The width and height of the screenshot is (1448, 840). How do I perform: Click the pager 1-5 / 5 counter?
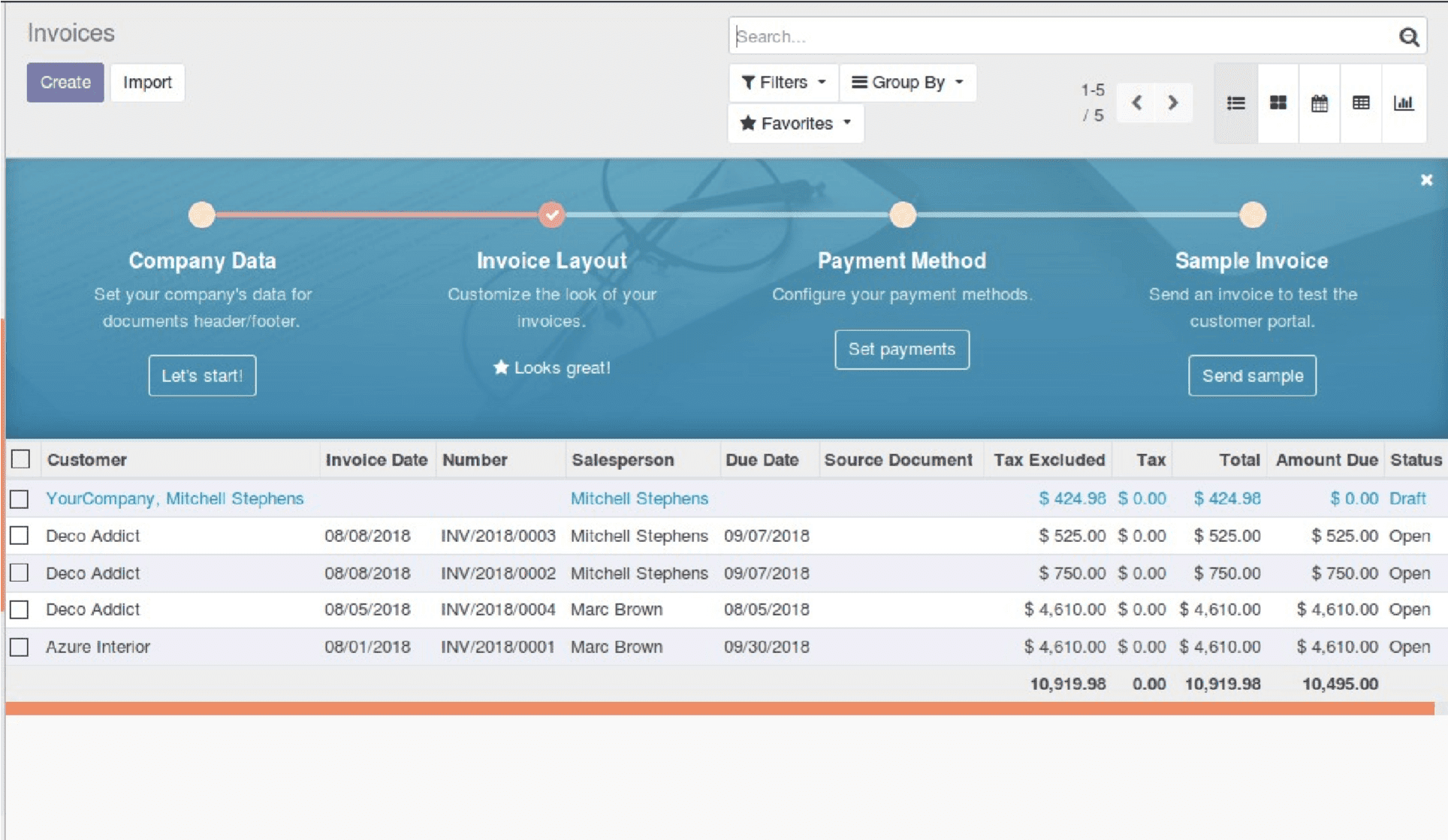1093,102
